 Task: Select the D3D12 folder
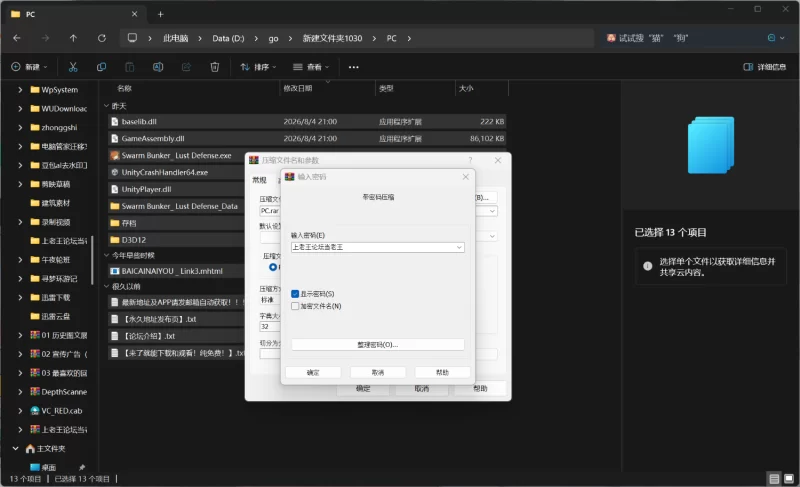click(x=176, y=240)
